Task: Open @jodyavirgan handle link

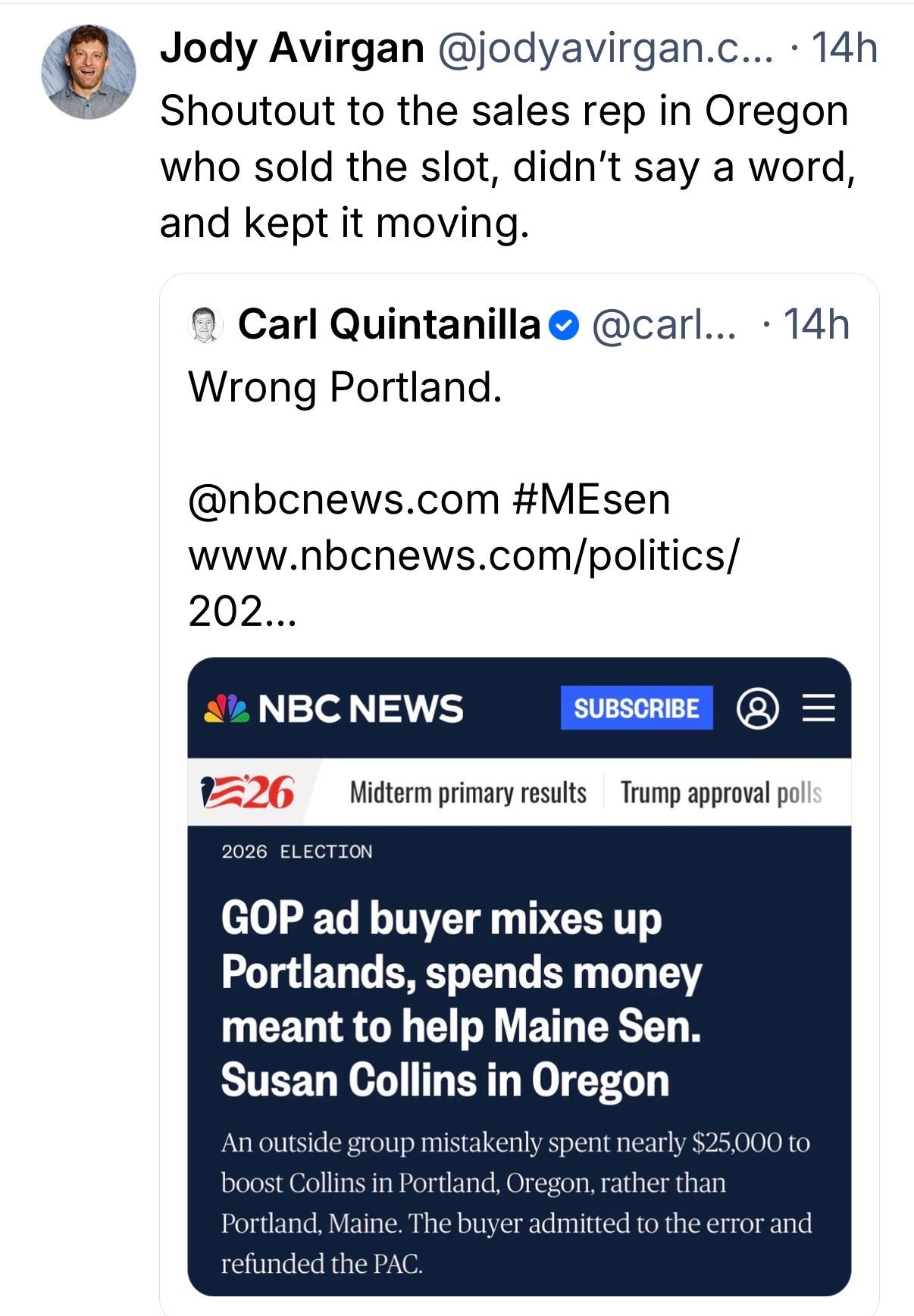Action: (x=606, y=48)
